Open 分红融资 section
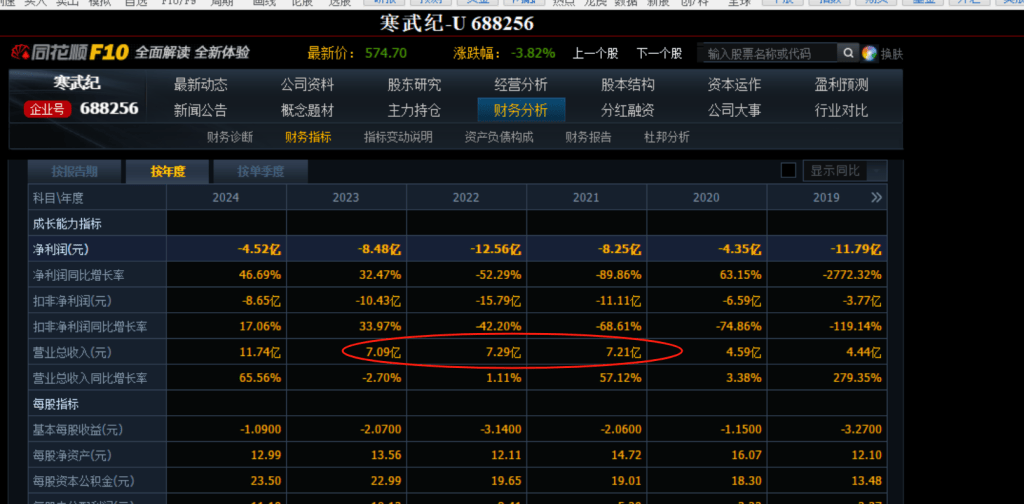This screenshot has height=504, width=1024. (628, 110)
